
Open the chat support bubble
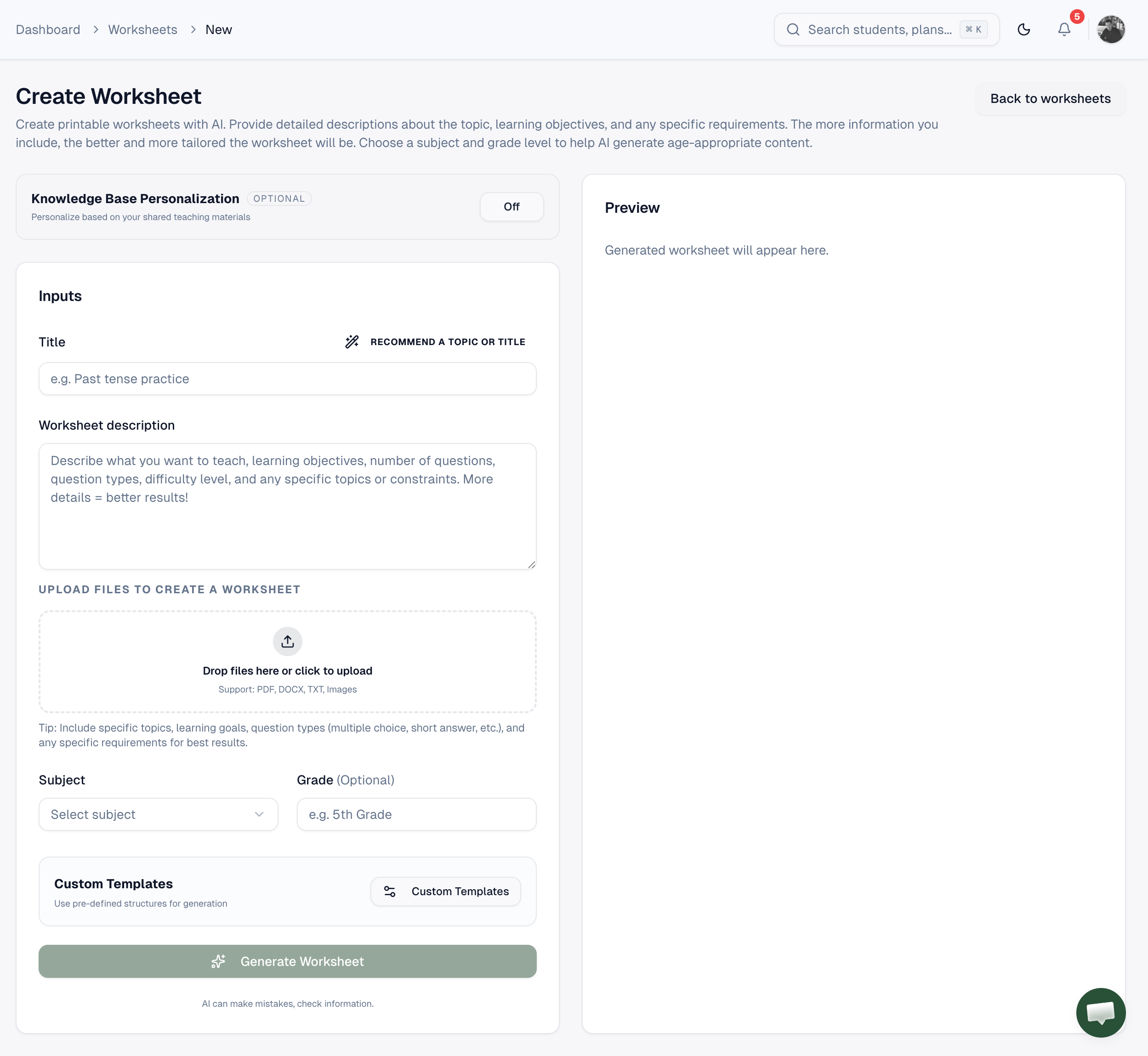click(1100, 1012)
